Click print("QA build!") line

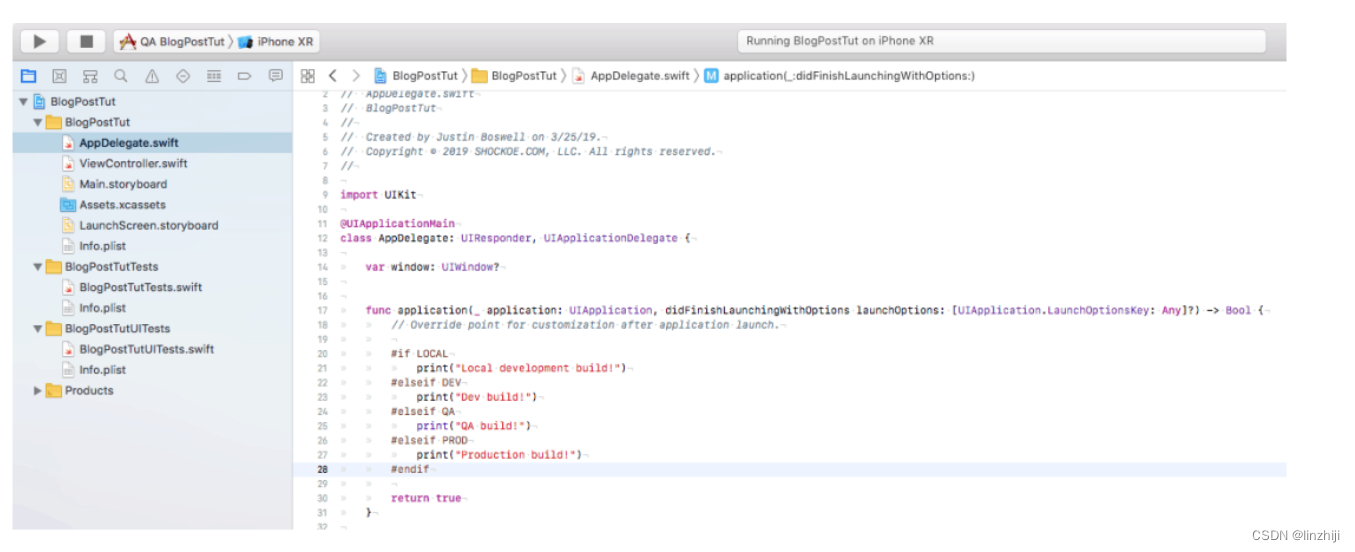[x=474, y=426]
